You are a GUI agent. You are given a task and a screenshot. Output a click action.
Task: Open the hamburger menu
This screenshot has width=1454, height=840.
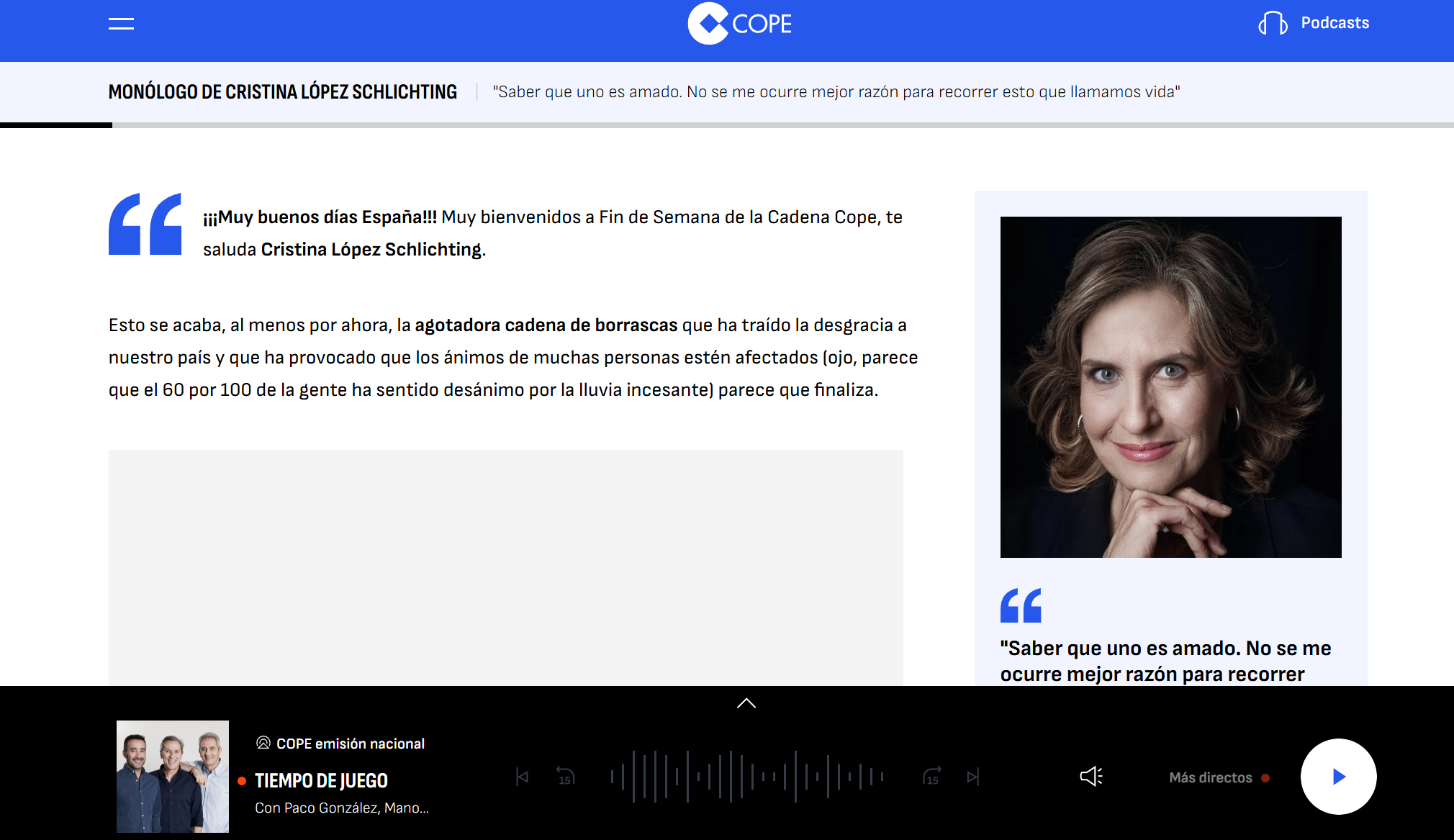[x=121, y=24]
